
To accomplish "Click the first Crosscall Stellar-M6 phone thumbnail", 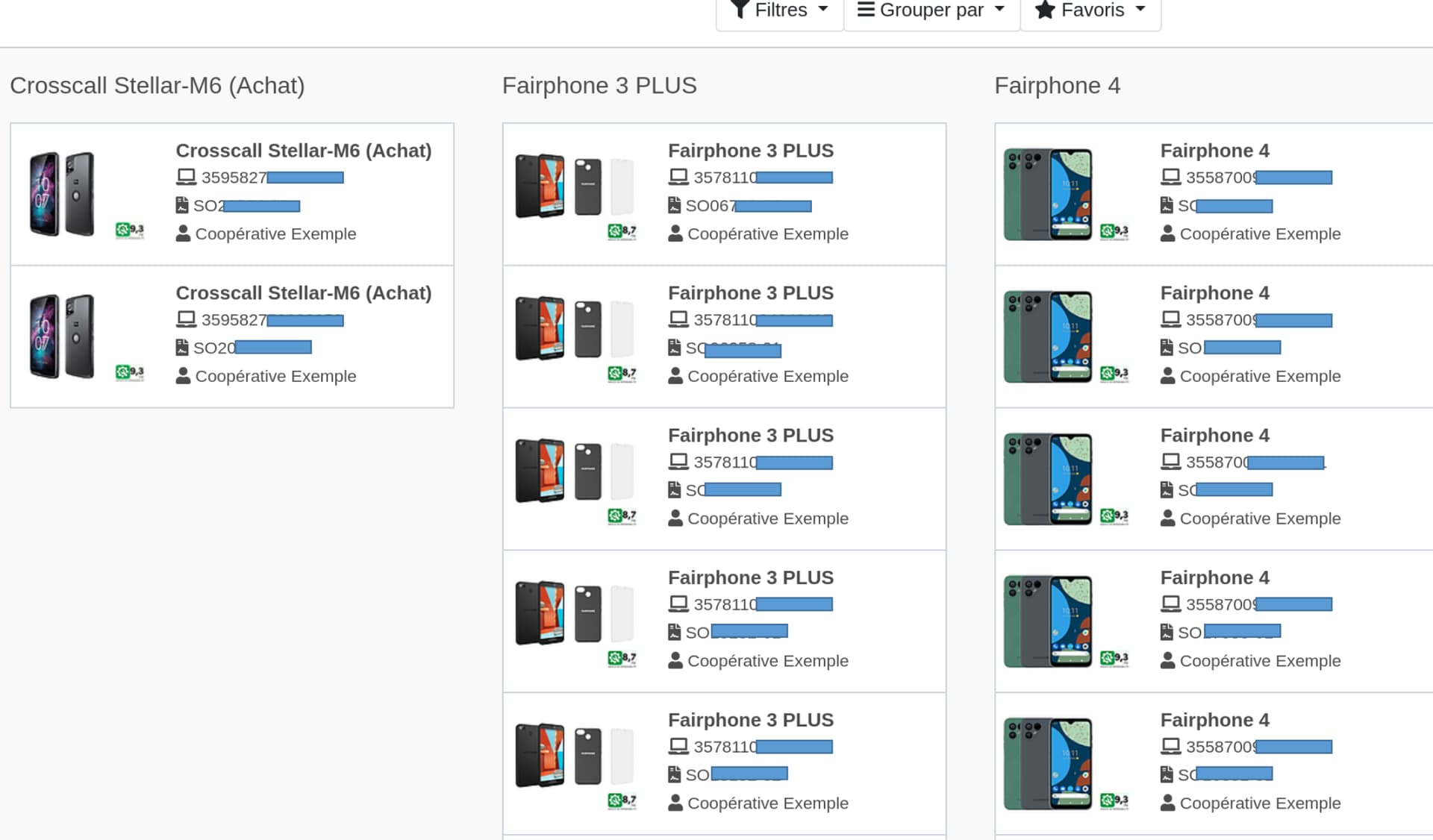I will click(62, 193).
